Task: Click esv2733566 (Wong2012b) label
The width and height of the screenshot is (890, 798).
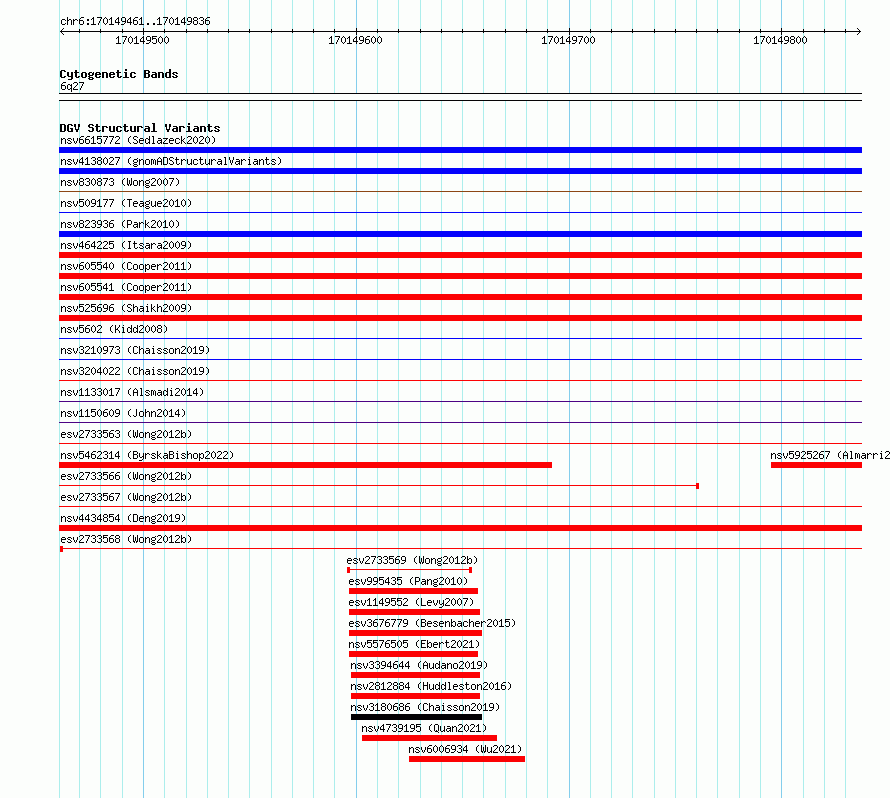Action: pos(126,476)
